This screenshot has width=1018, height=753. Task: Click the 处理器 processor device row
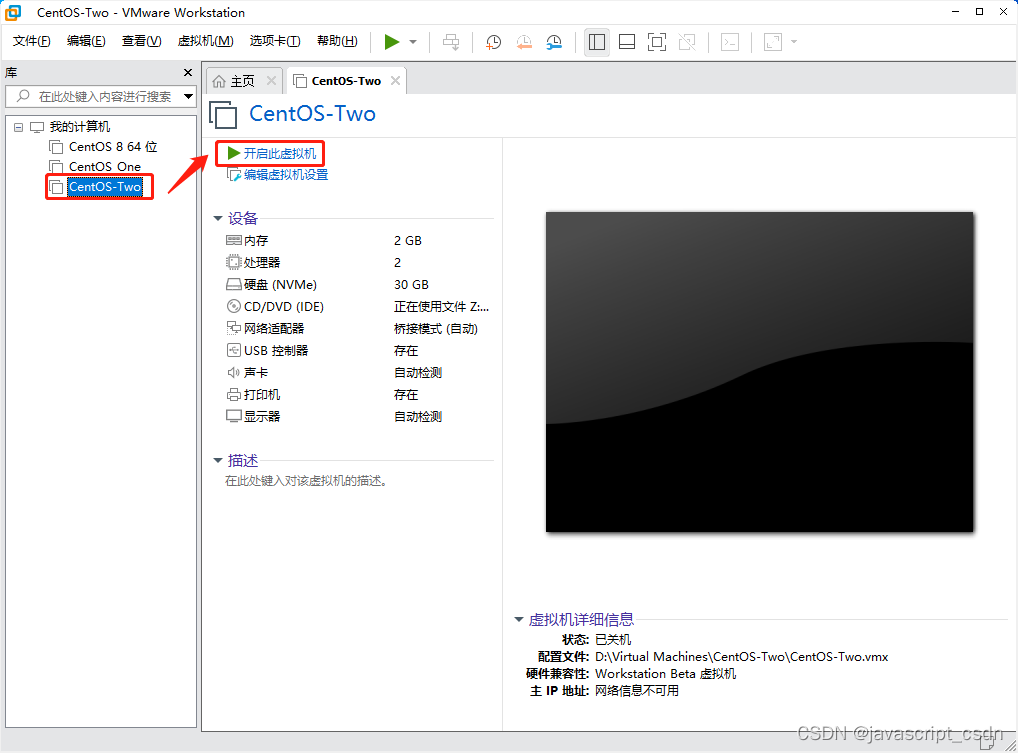coord(357,263)
